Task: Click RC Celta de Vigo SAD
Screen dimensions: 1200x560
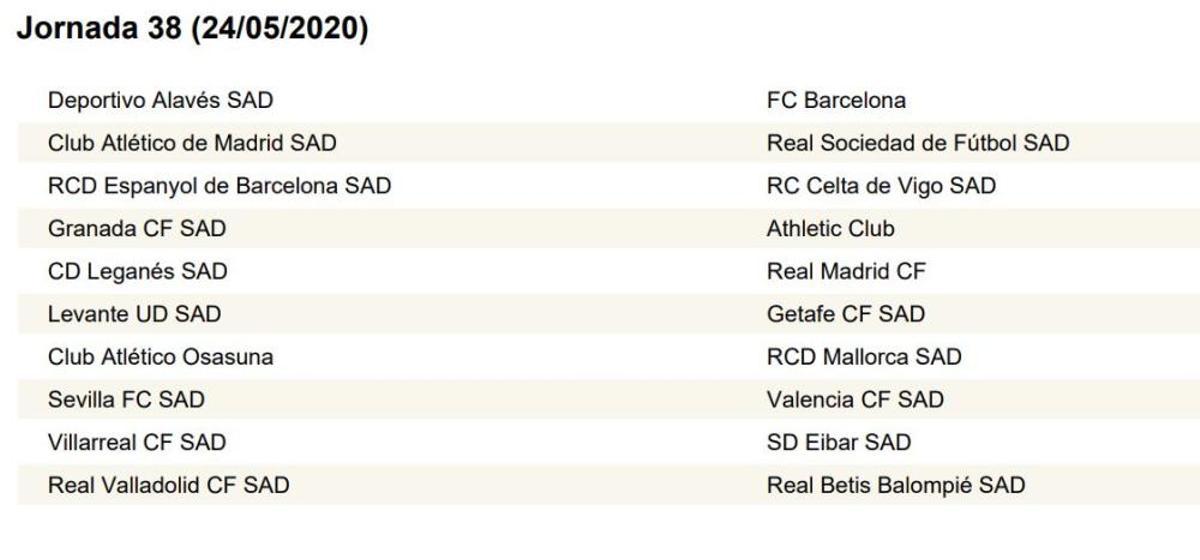Action: (x=881, y=186)
